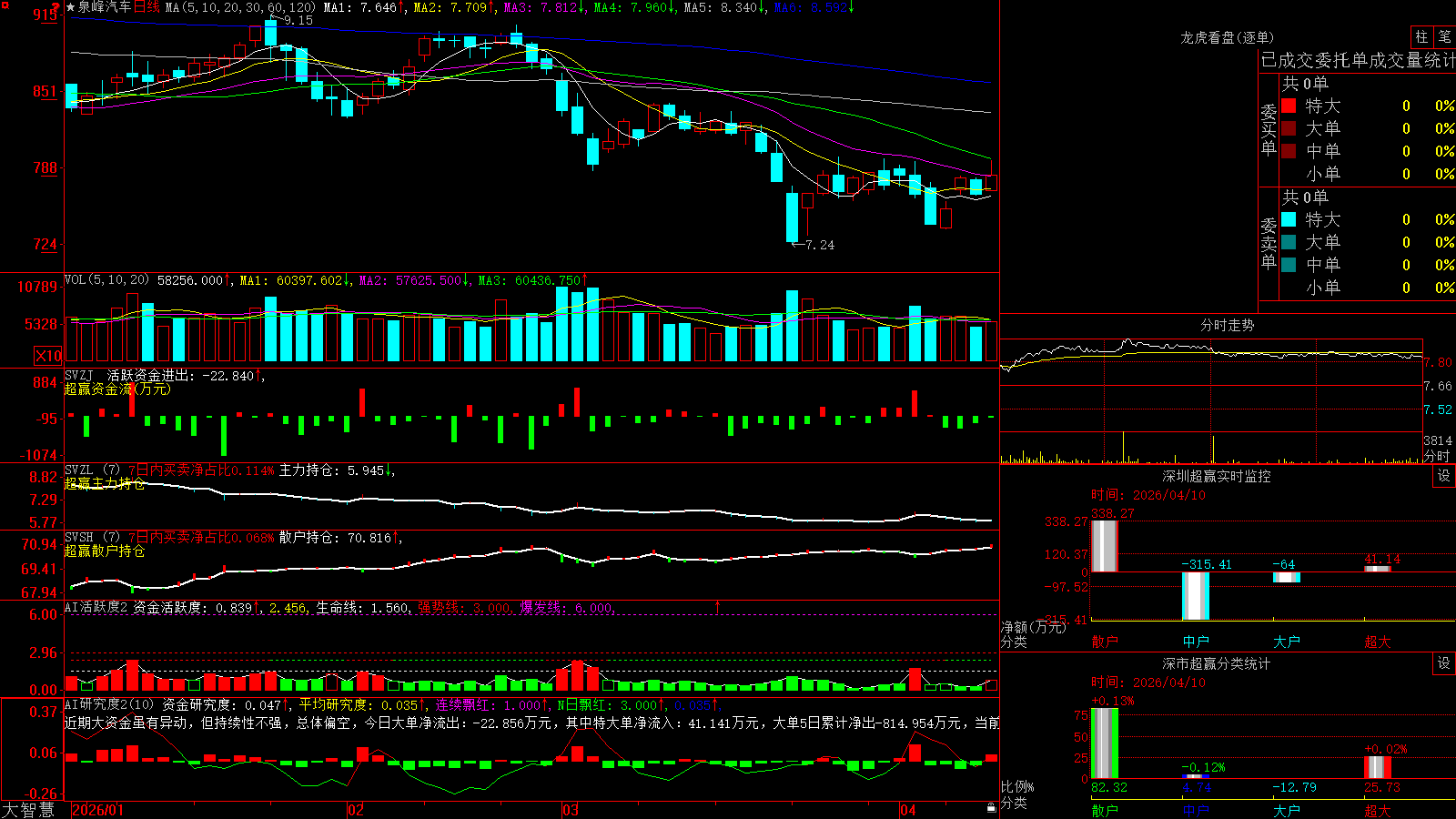Click the teal 大单 sell-order legend square

tap(1289, 242)
